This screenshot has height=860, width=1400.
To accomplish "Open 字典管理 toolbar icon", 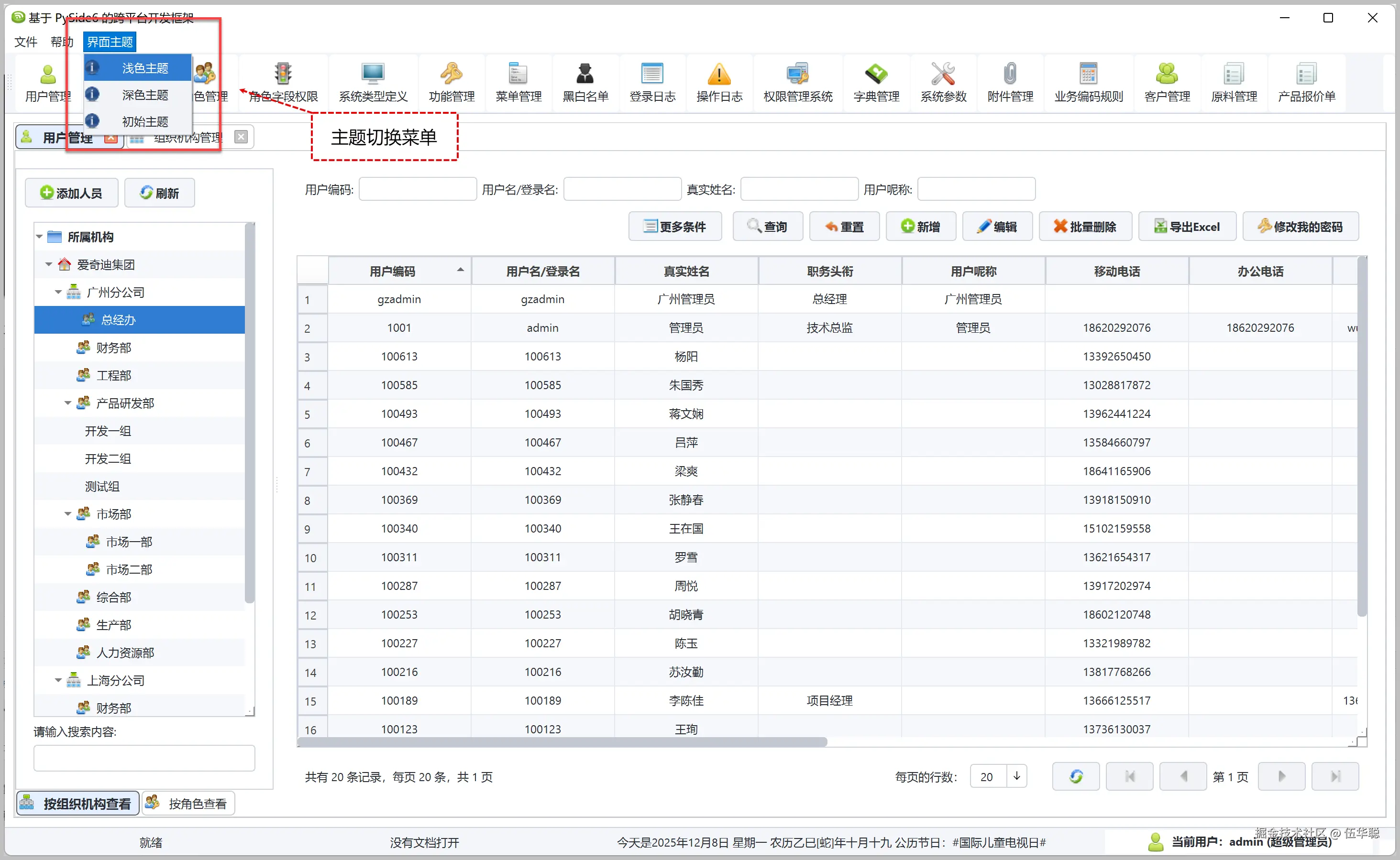I will point(876,74).
